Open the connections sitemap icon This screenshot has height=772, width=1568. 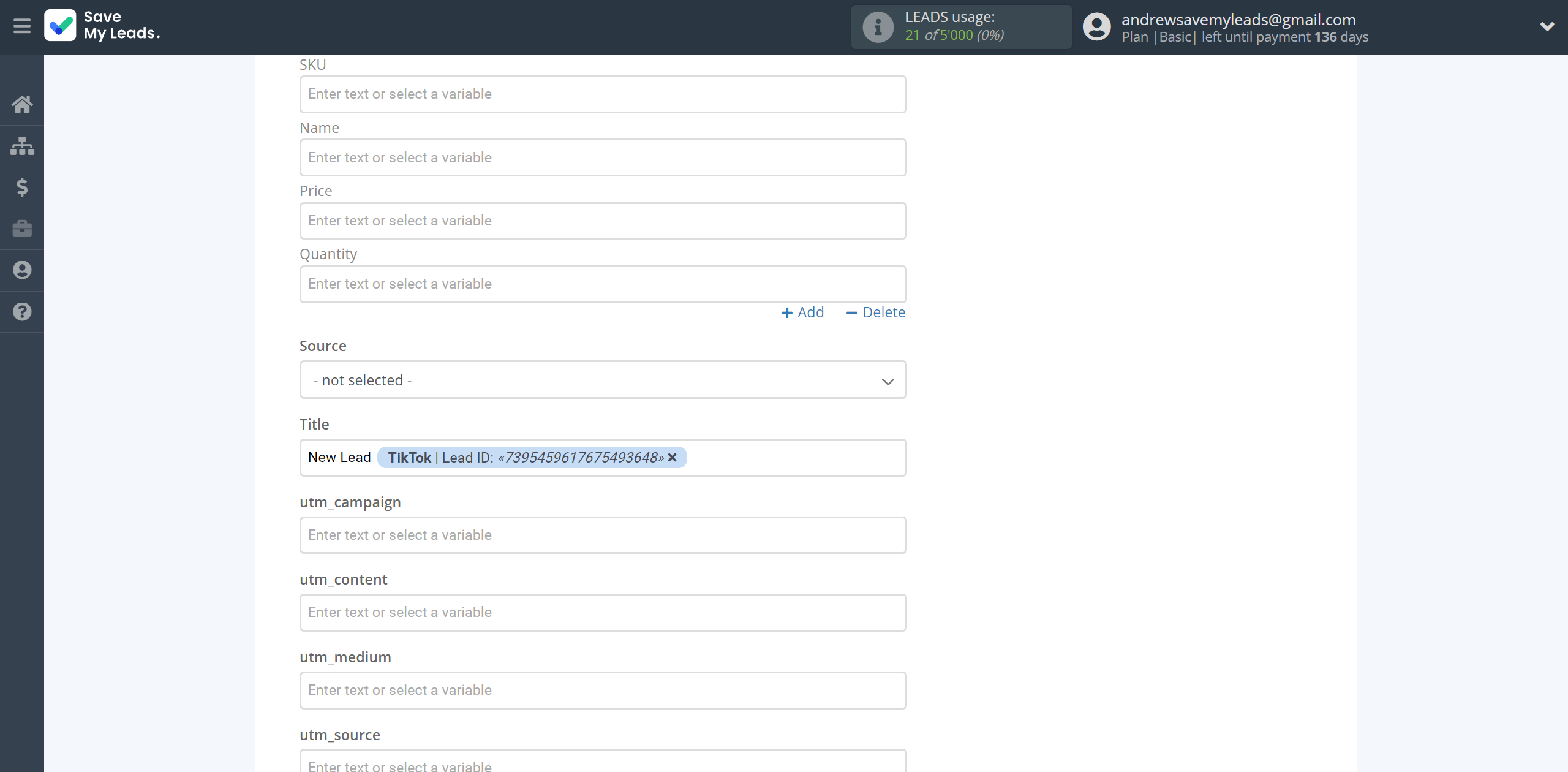point(22,146)
